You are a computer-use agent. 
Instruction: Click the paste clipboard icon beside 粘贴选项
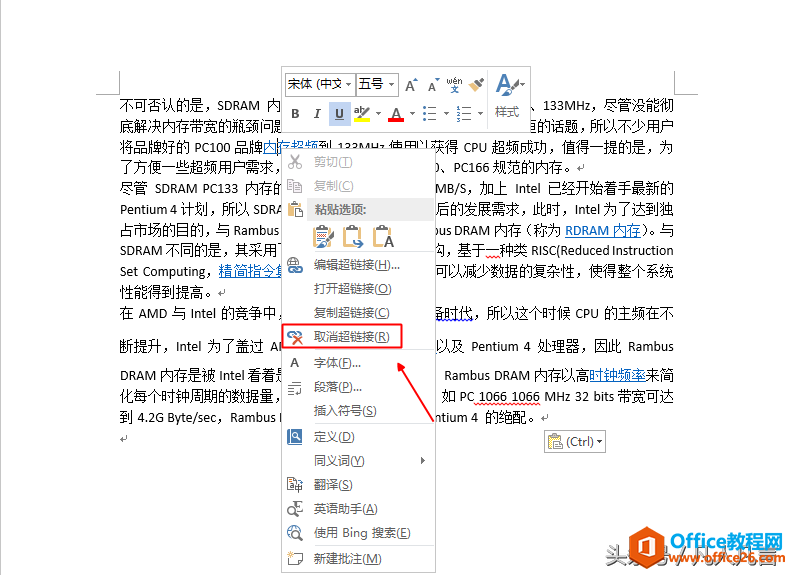295,209
